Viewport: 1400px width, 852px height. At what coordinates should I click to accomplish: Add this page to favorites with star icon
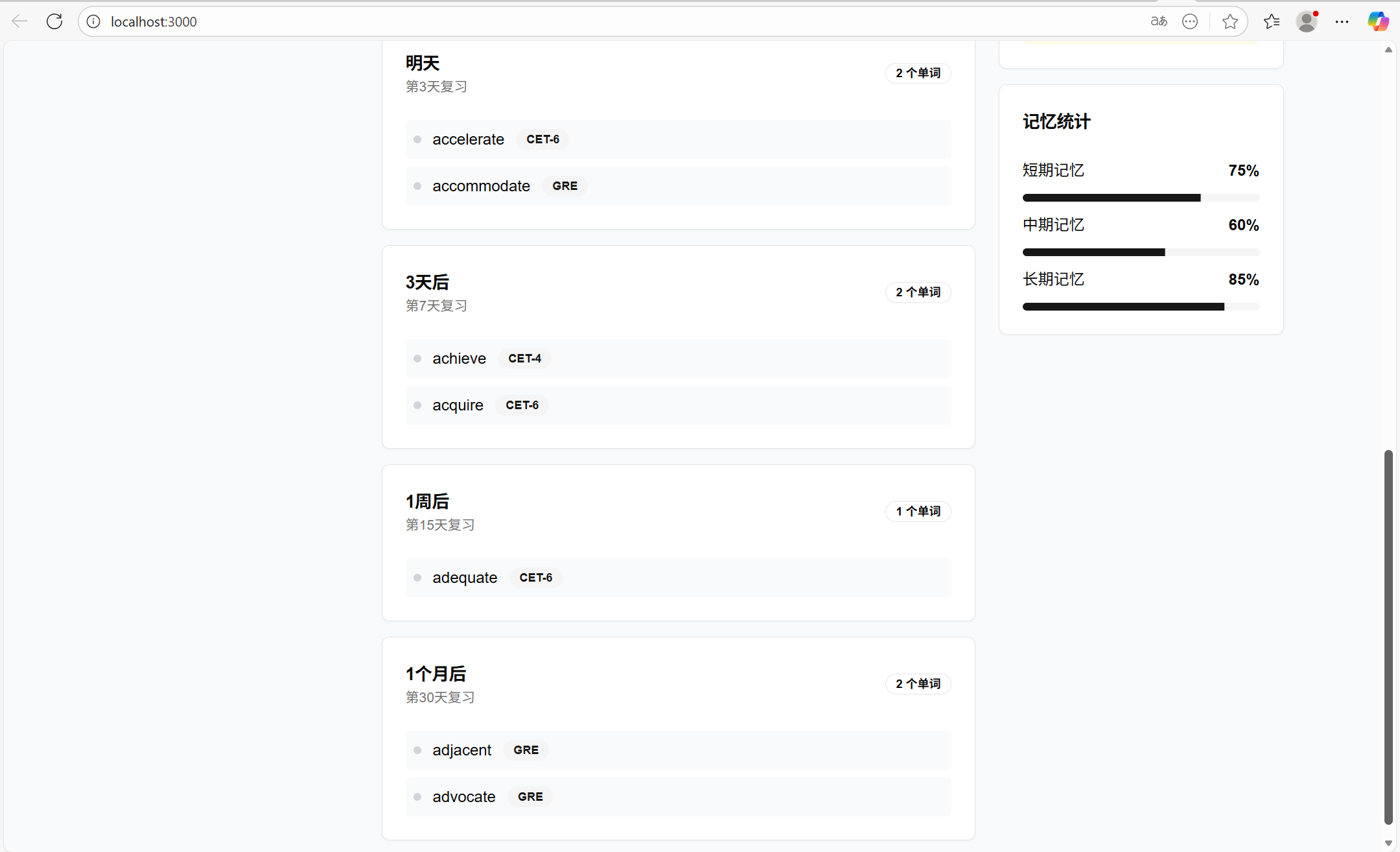coord(1229,21)
